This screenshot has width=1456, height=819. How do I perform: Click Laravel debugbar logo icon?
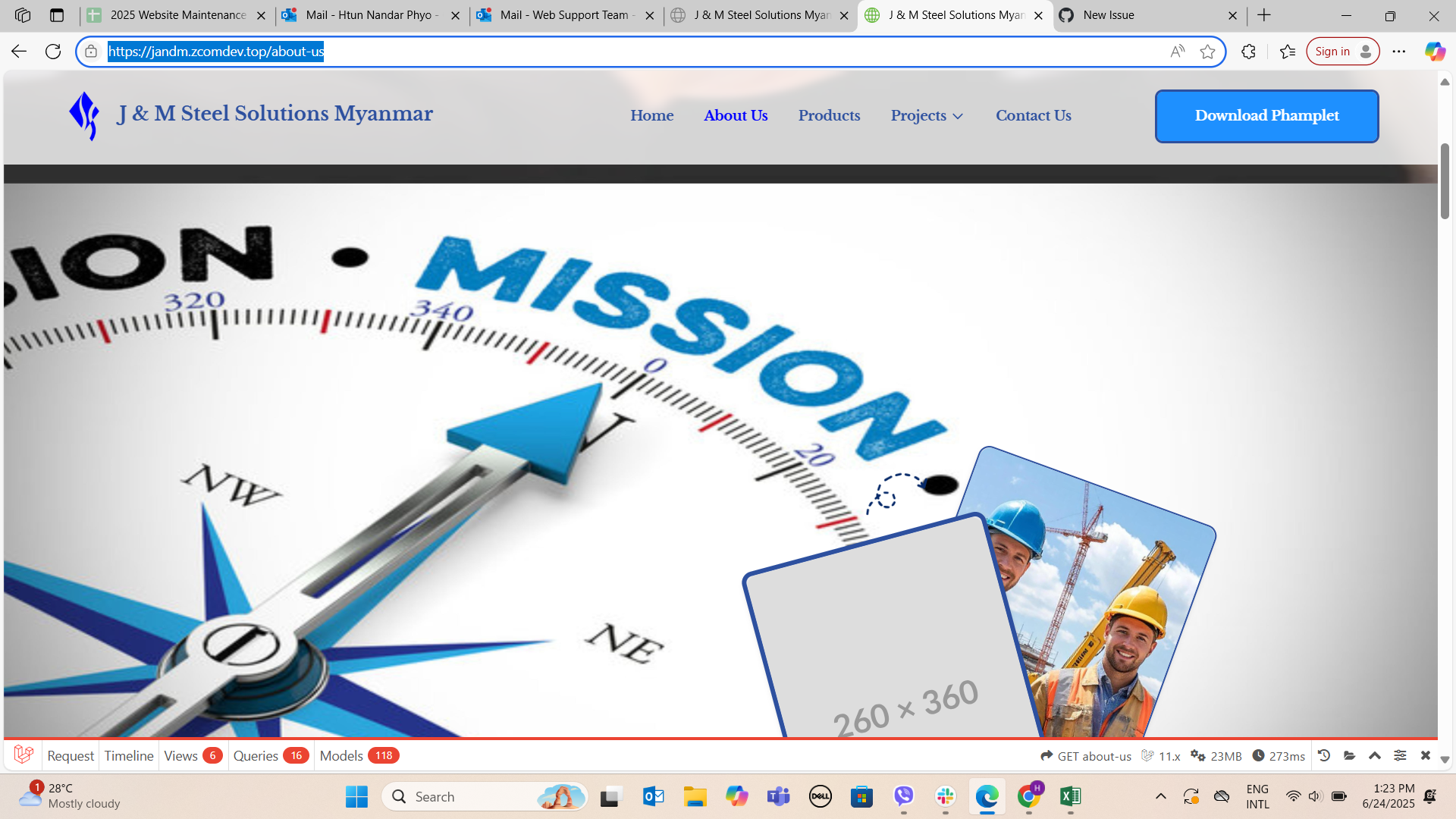(24, 755)
